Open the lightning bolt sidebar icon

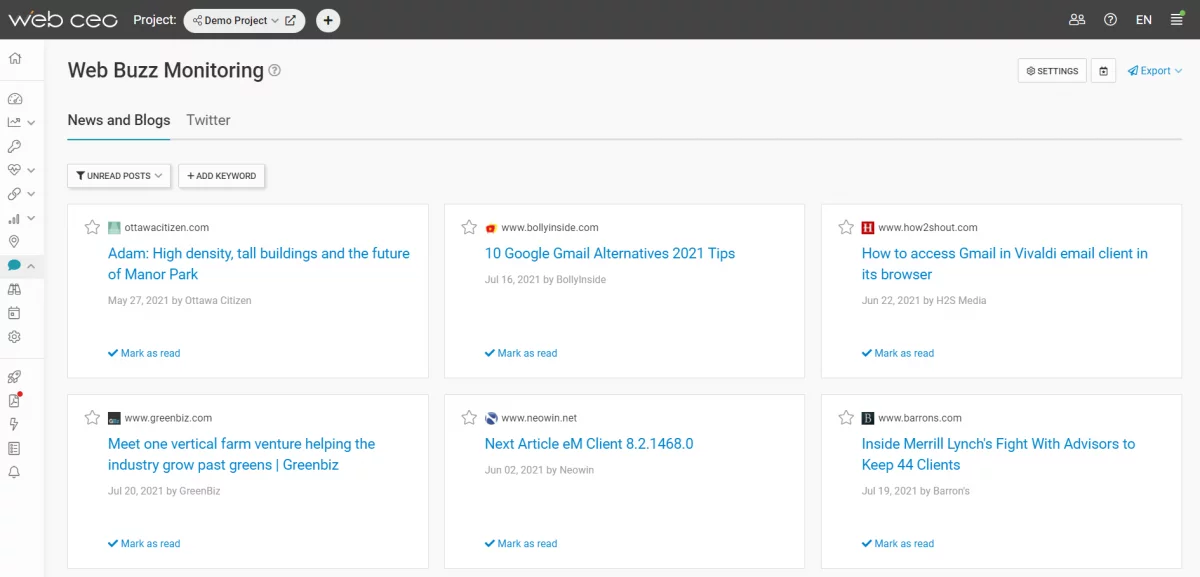[14, 424]
